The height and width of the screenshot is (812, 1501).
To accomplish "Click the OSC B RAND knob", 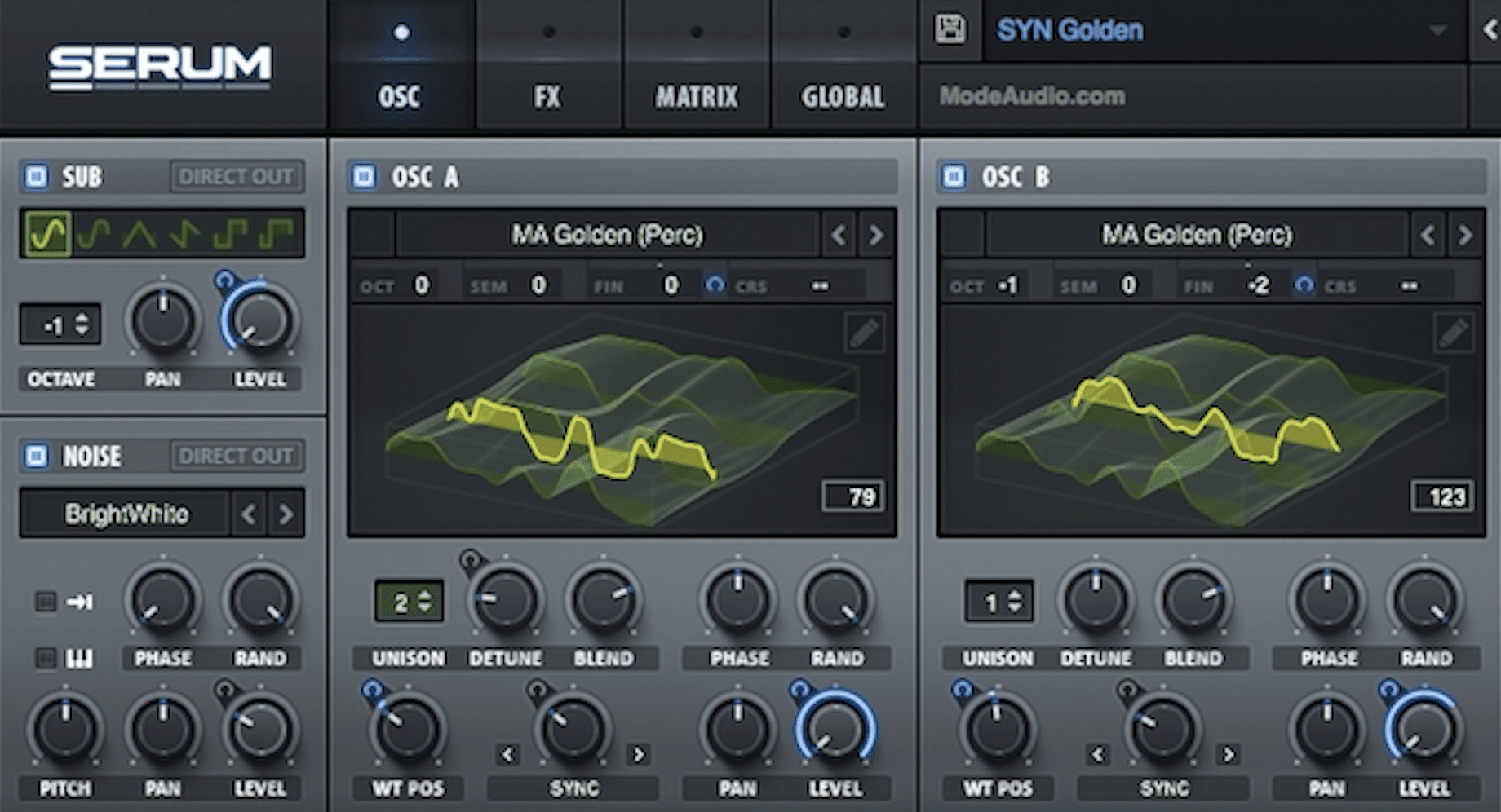I will coord(1425,600).
